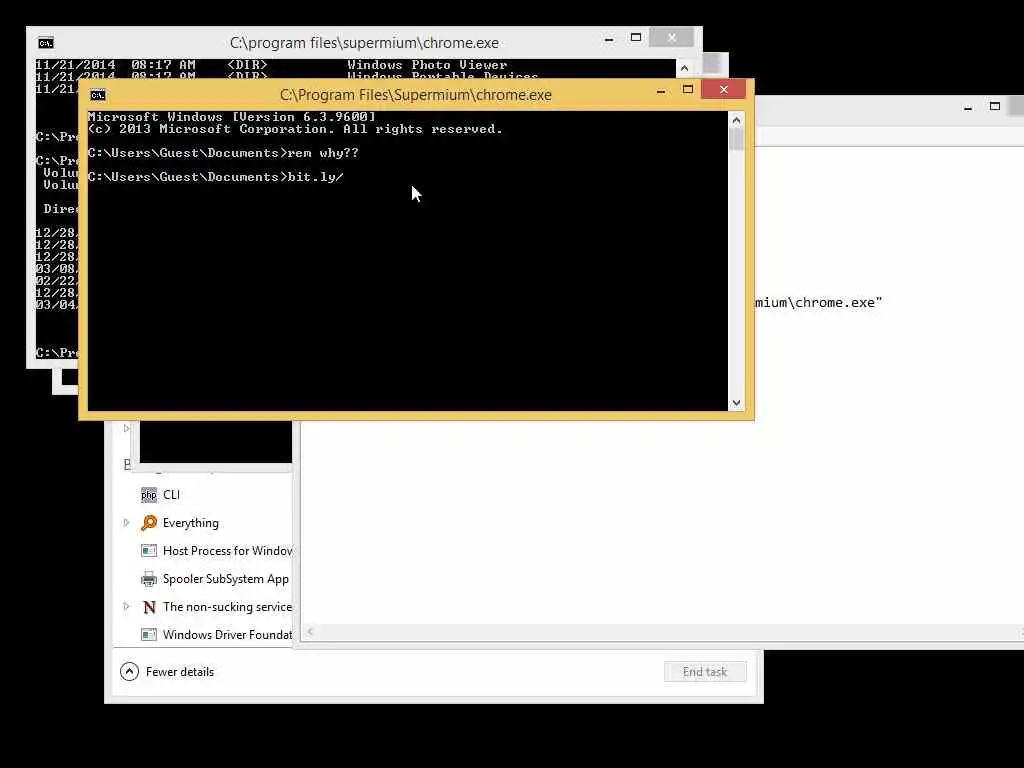Click the cmd icon in the back chrome.exe window title bar
The width and height of the screenshot is (1024, 768).
point(46,43)
